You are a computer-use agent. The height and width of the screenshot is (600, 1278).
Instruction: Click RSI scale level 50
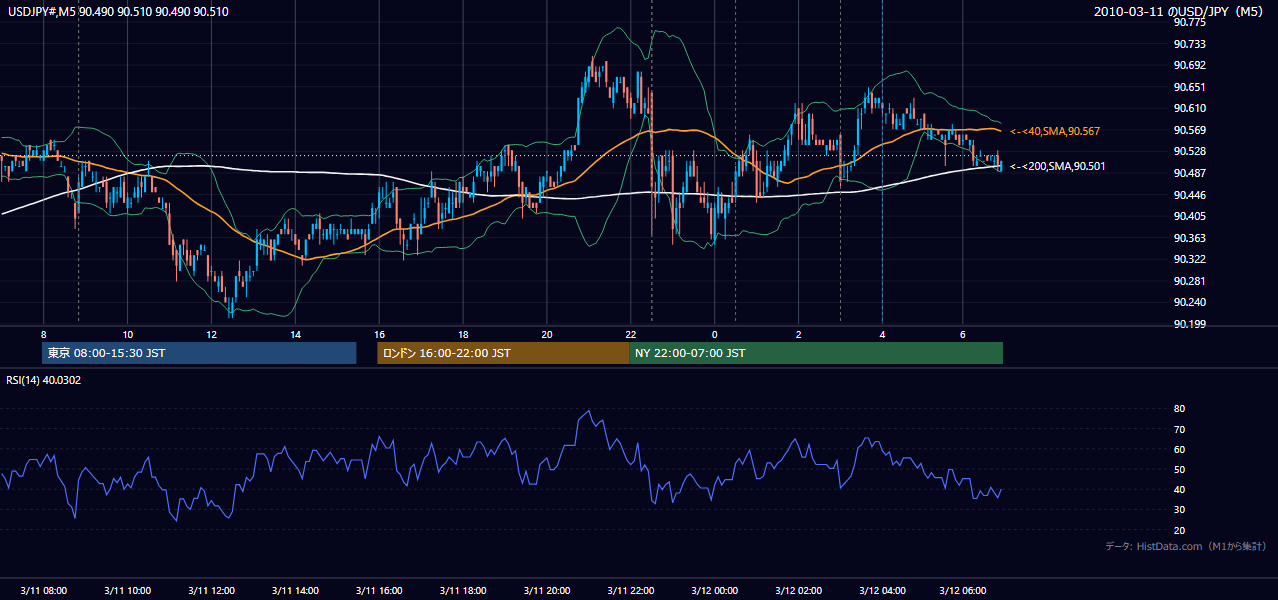(1179, 469)
